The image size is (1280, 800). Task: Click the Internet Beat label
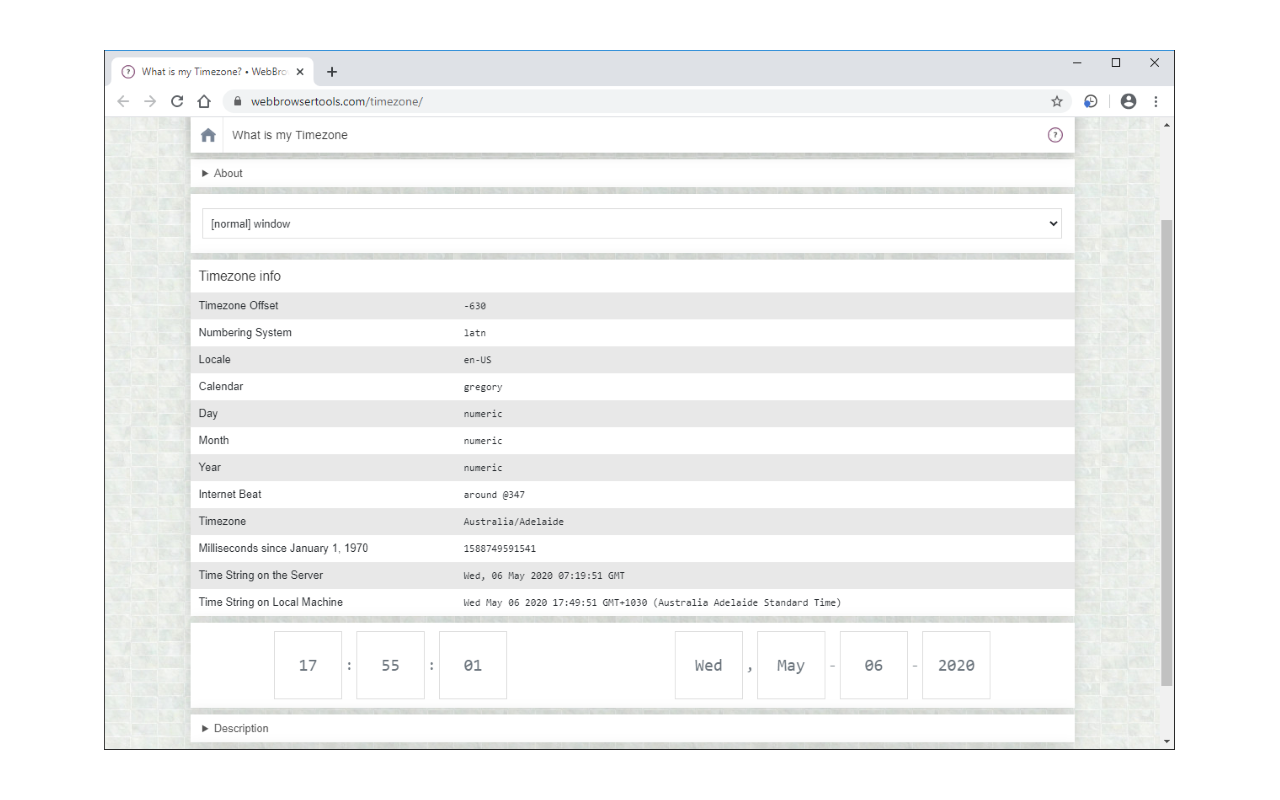click(x=230, y=494)
